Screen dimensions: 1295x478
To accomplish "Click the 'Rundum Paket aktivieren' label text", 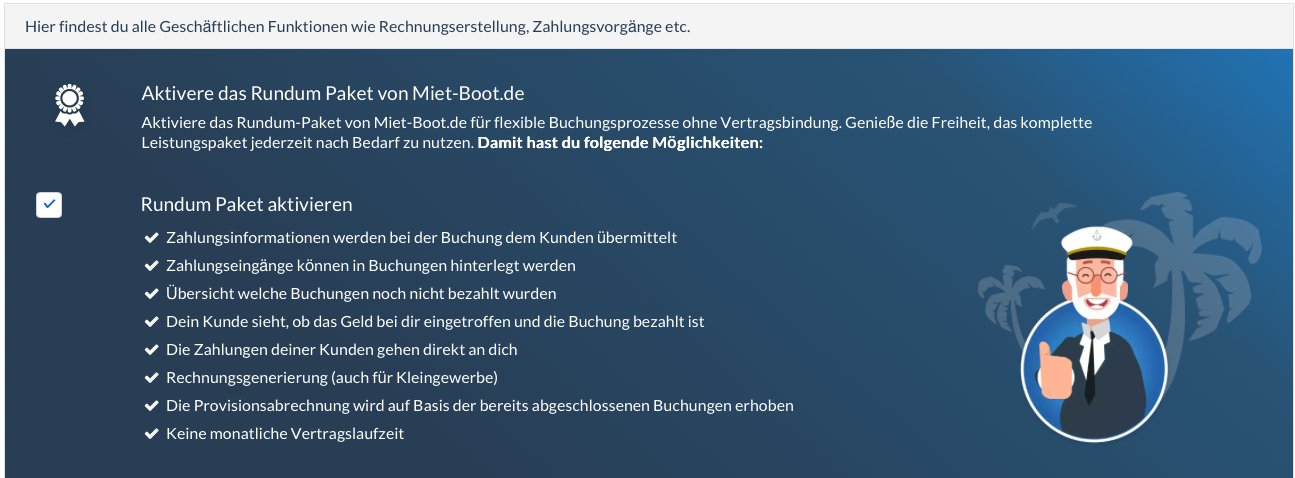I will [246, 205].
